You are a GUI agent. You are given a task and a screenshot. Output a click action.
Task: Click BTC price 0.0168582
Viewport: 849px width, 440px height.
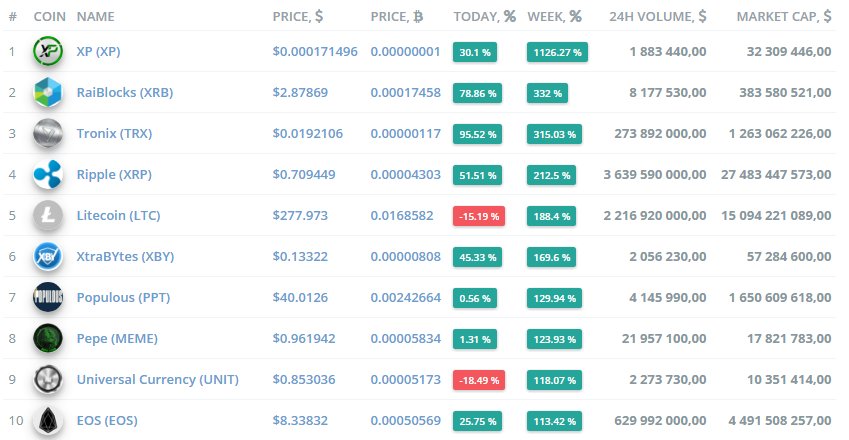pos(402,215)
